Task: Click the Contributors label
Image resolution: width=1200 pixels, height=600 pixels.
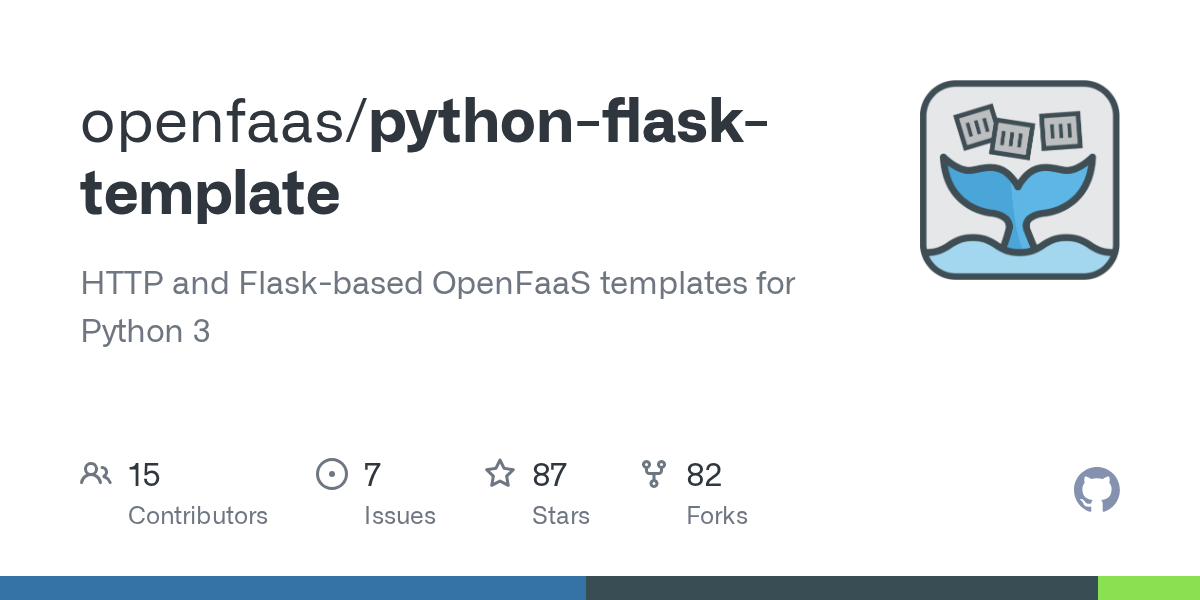Action: [x=198, y=516]
